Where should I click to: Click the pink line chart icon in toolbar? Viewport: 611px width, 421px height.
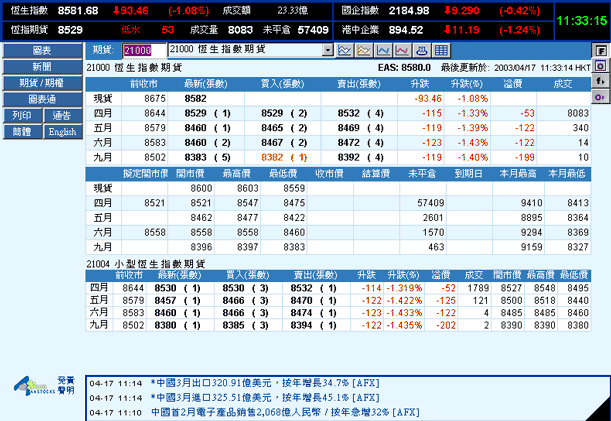point(402,50)
